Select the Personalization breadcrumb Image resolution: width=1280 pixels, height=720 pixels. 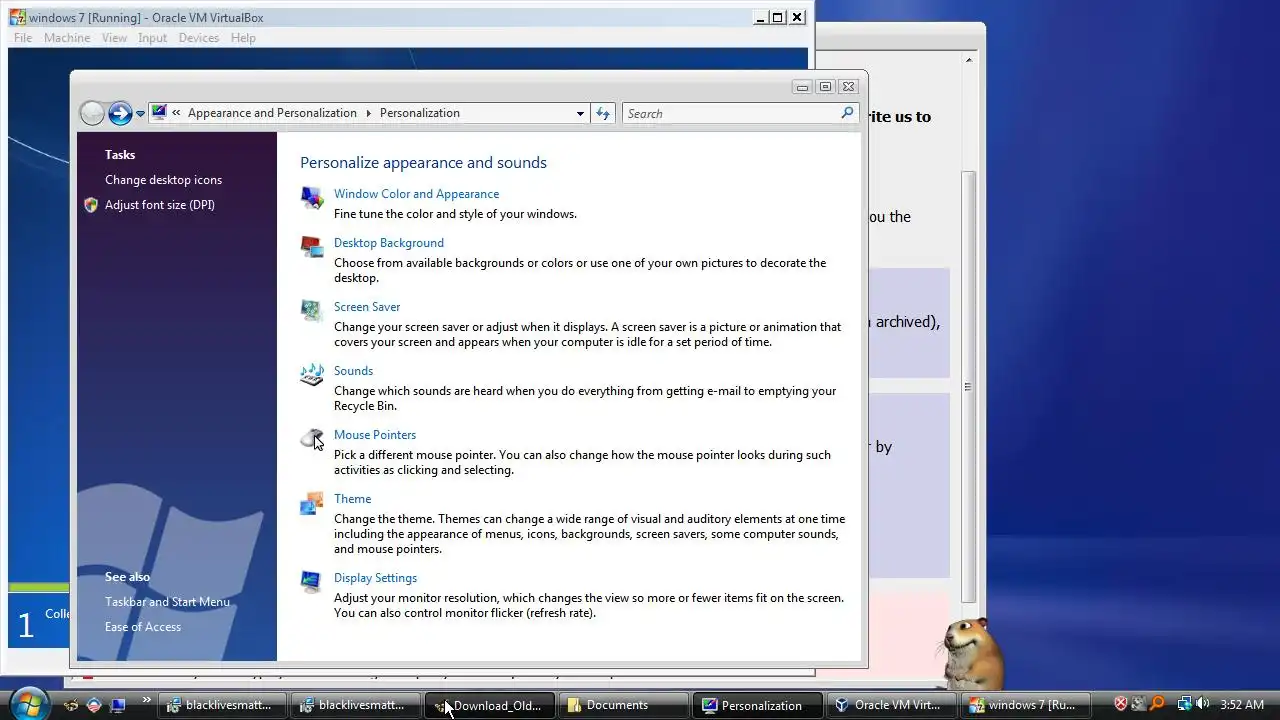point(420,113)
